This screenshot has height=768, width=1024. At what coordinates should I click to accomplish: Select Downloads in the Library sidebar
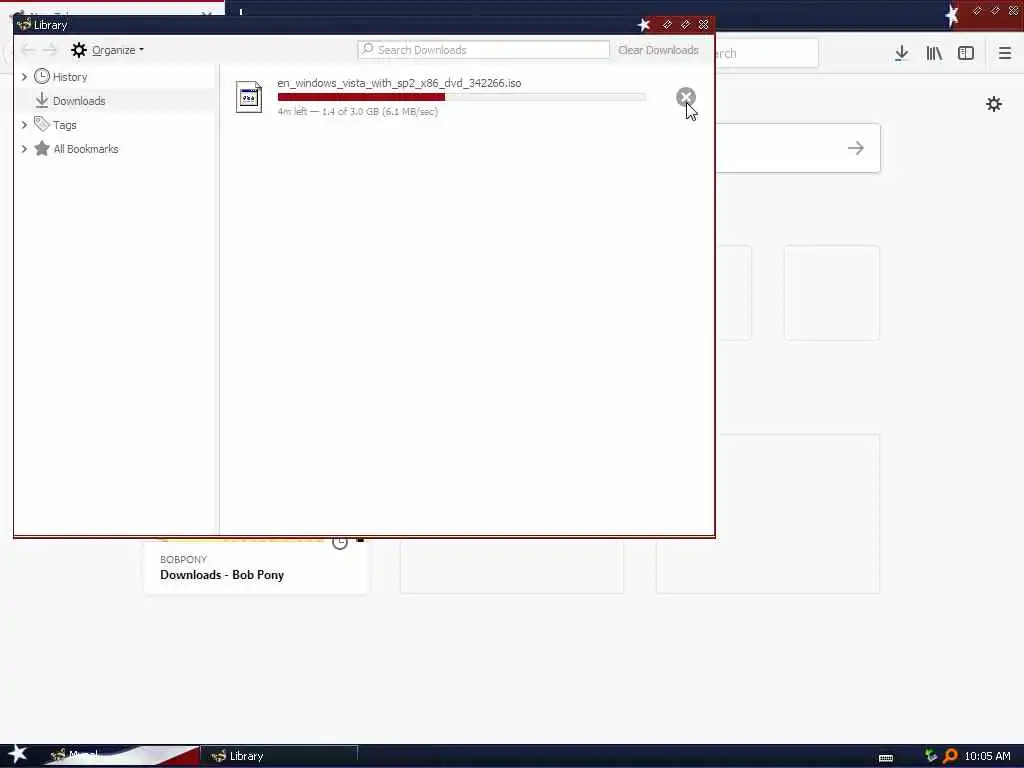coord(79,101)
